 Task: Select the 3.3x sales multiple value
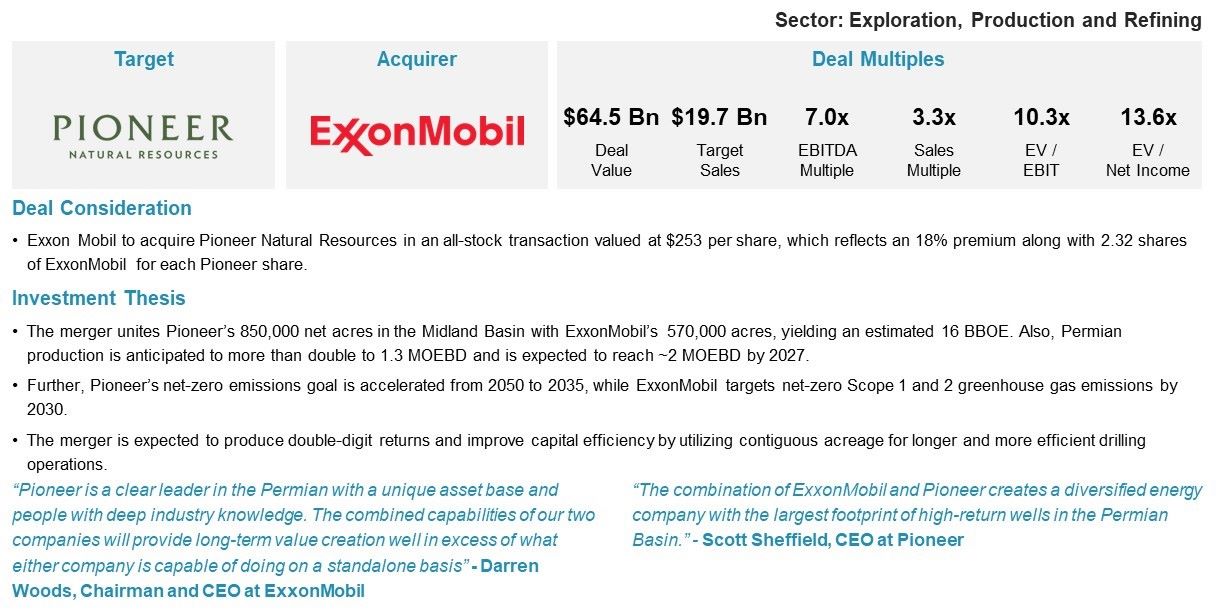coord(934,118)
